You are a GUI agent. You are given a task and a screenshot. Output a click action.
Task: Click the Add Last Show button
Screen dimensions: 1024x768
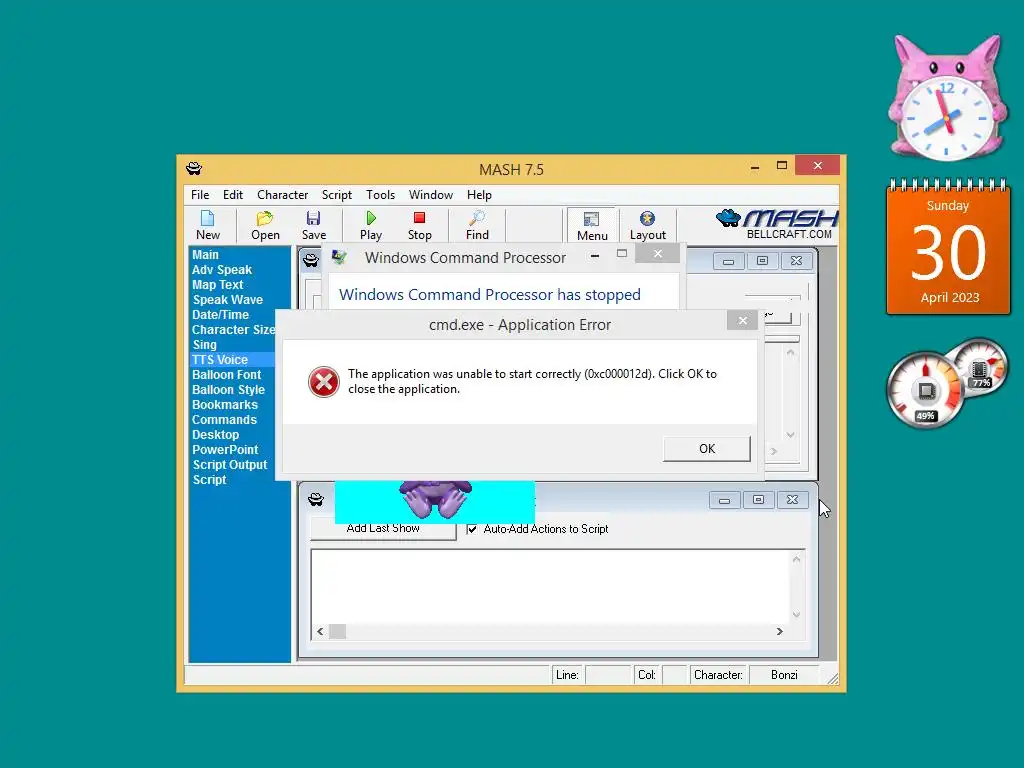383,528
